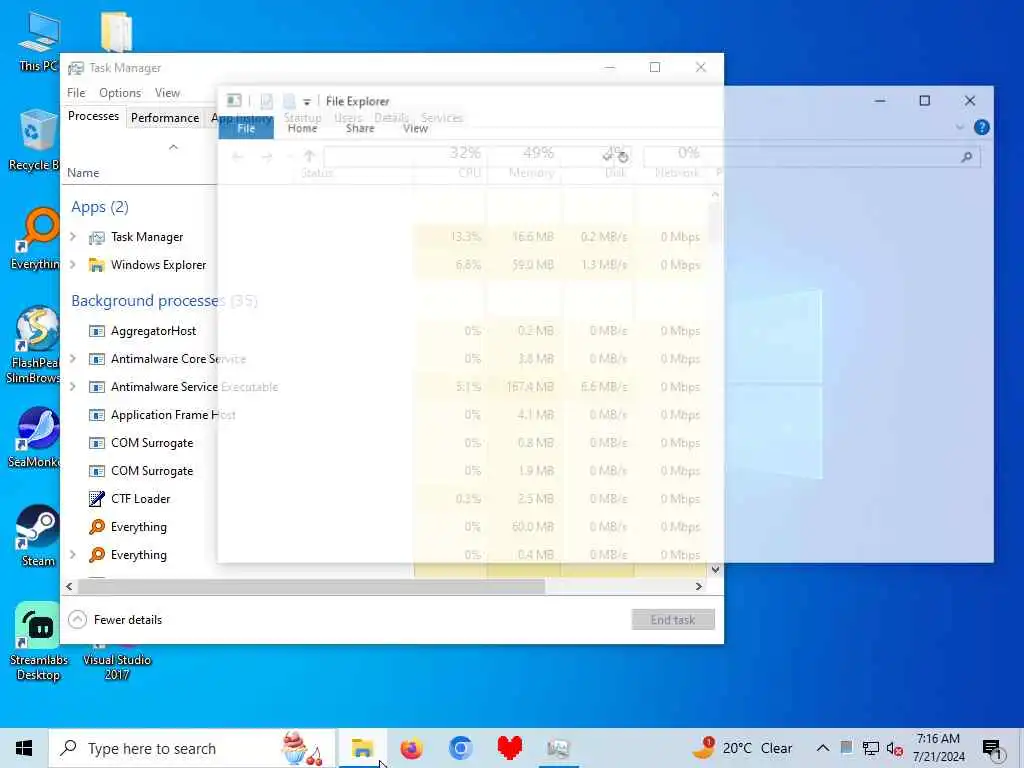Open This PC desktop icon
1024x768 pixels.
(x=38, y=40)
